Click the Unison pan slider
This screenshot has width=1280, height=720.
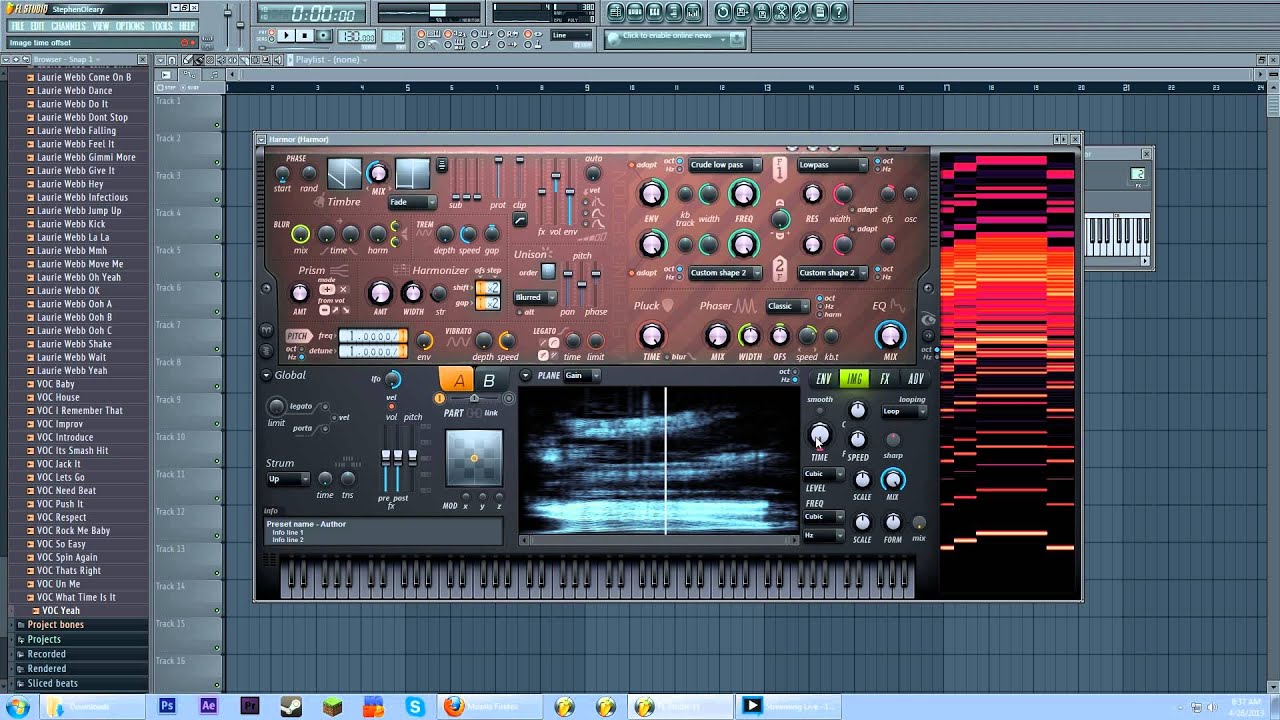click(x=569, y=286)
